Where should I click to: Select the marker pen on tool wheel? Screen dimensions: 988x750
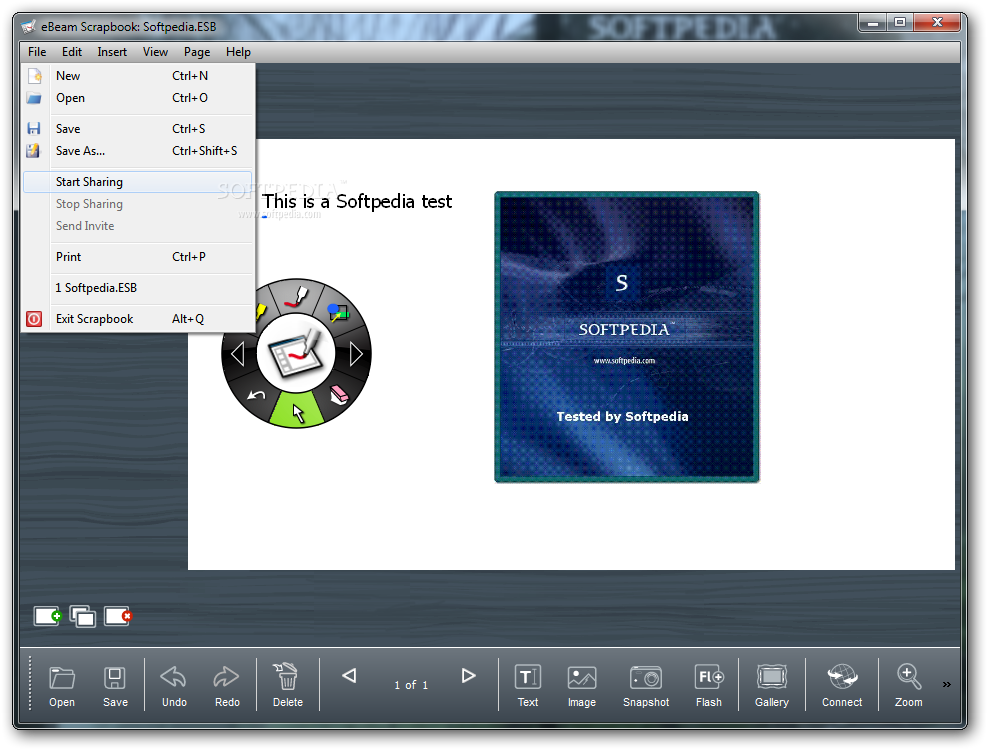click(296, 296)
